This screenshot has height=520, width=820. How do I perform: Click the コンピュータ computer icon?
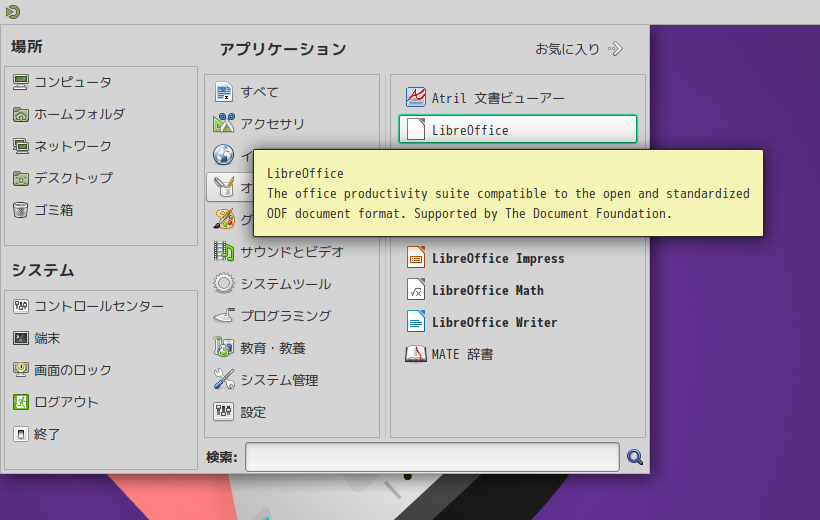[x=20, y=82]
